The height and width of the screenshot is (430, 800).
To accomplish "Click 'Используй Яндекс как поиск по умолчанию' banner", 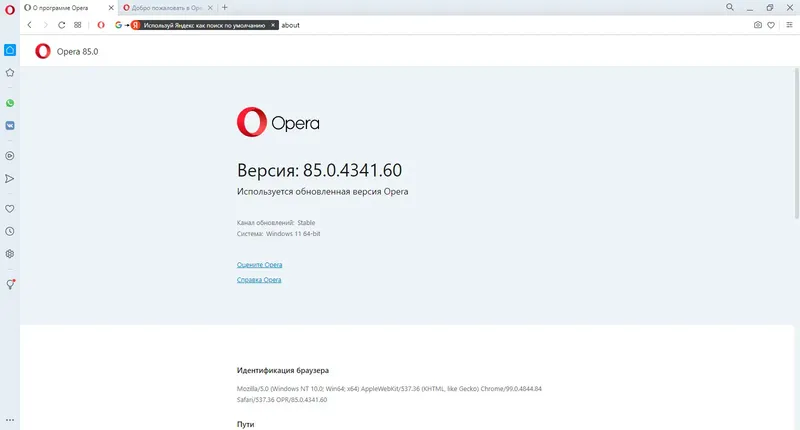I will pyautogui.click(x=204, y=25).
